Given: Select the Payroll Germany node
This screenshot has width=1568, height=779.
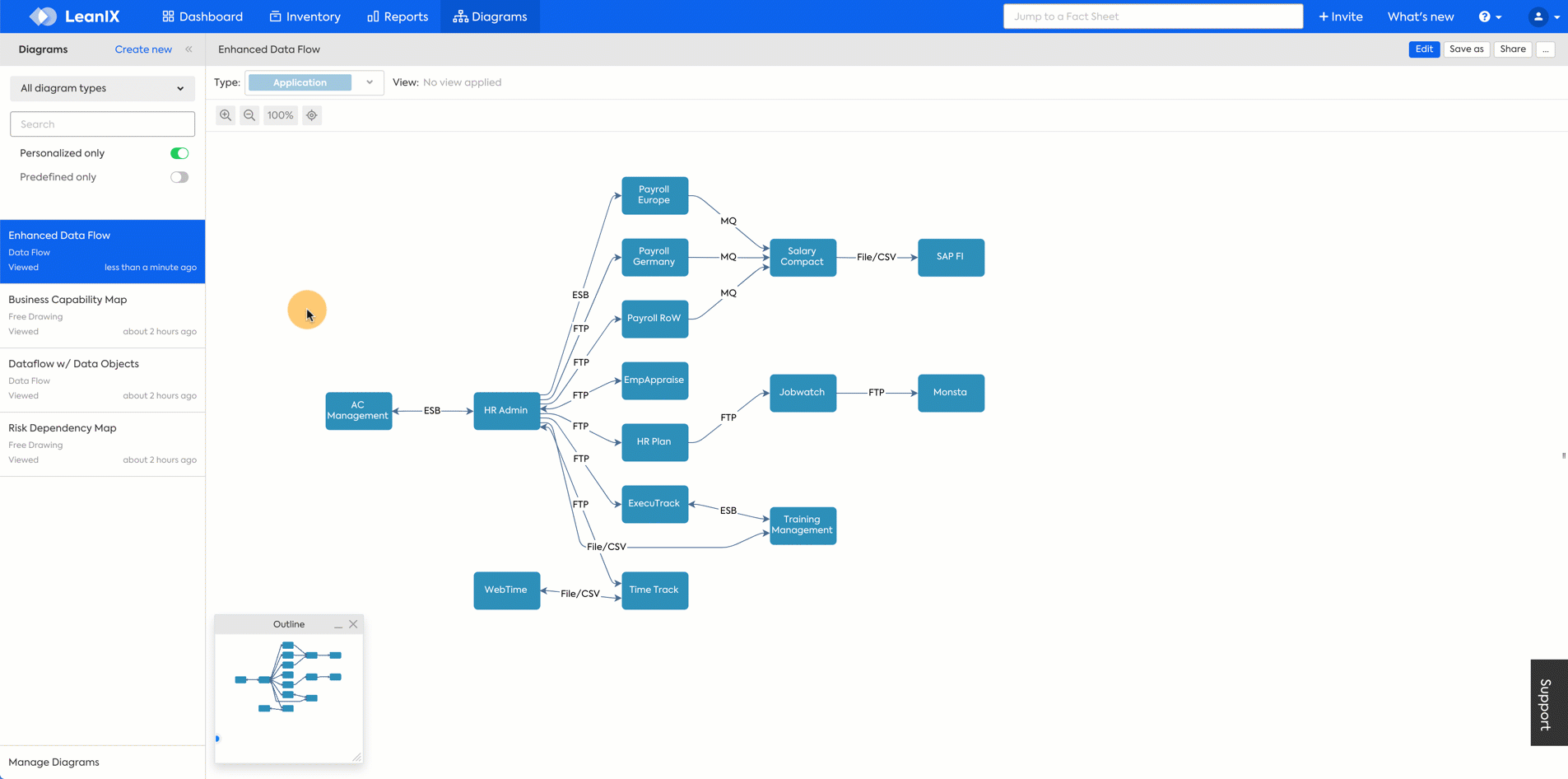Looking at the screenshot, I should coord(654,257).
